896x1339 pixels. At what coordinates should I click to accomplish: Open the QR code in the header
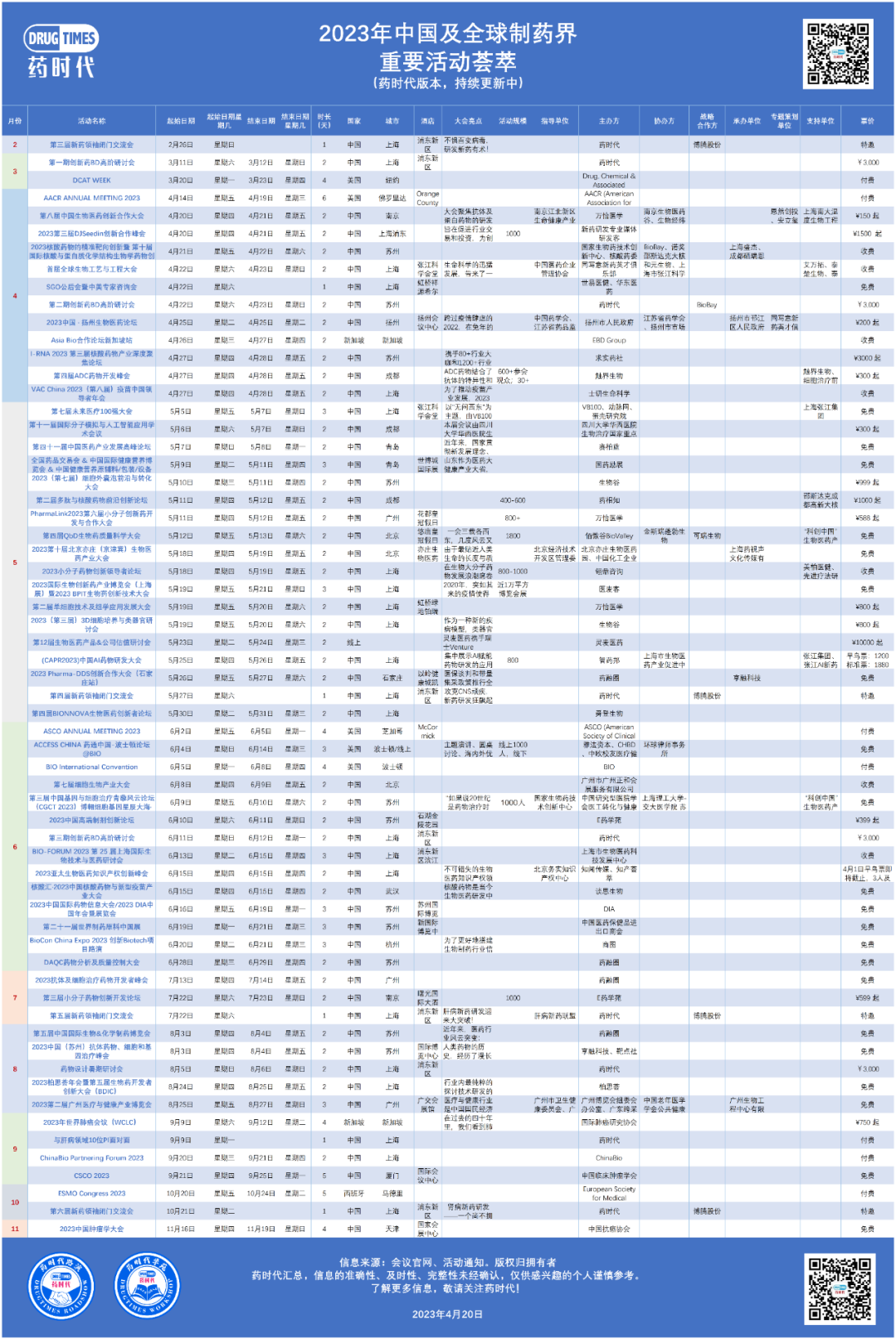[x=838, y=54]
